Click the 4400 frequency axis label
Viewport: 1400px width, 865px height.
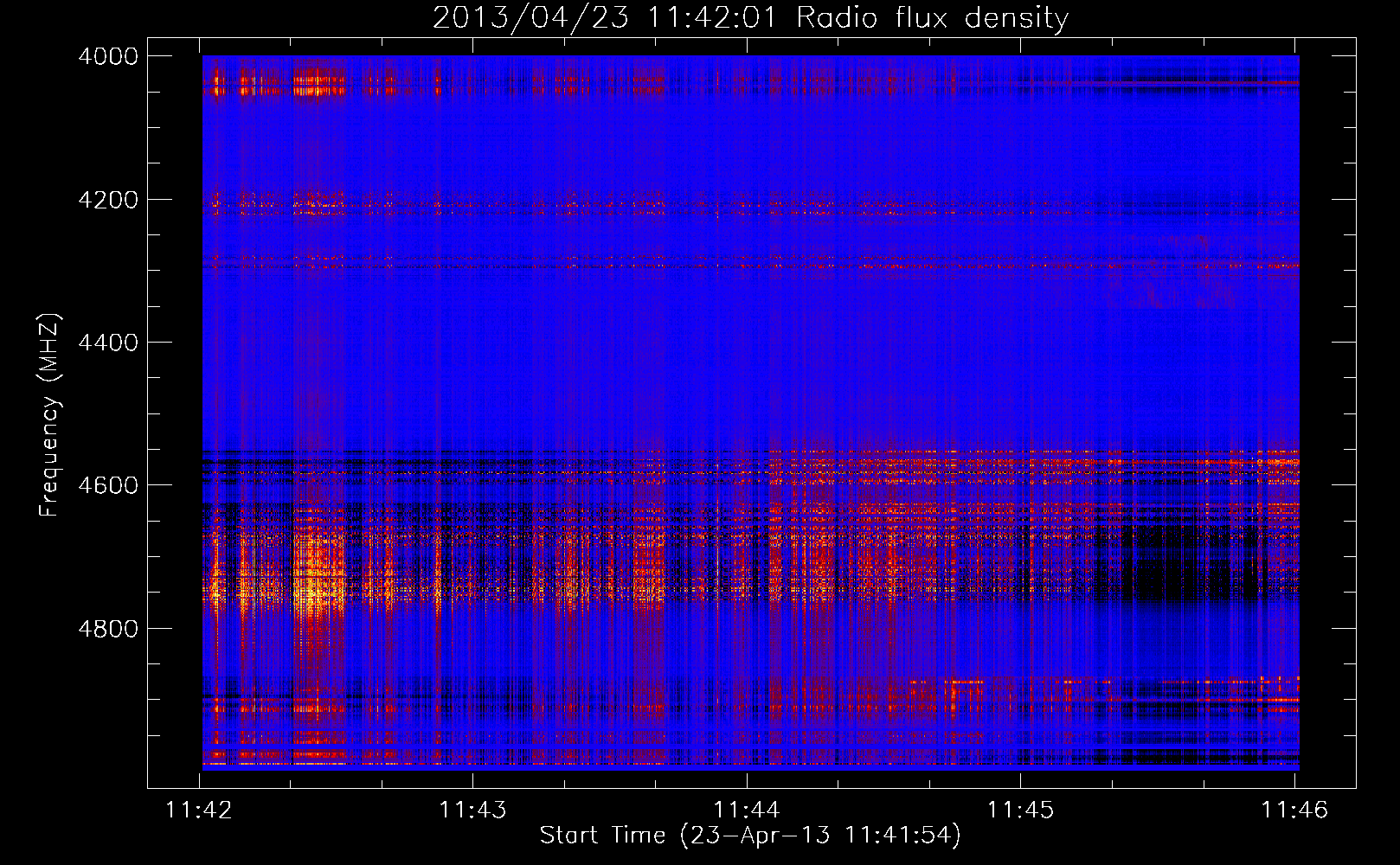108,343
